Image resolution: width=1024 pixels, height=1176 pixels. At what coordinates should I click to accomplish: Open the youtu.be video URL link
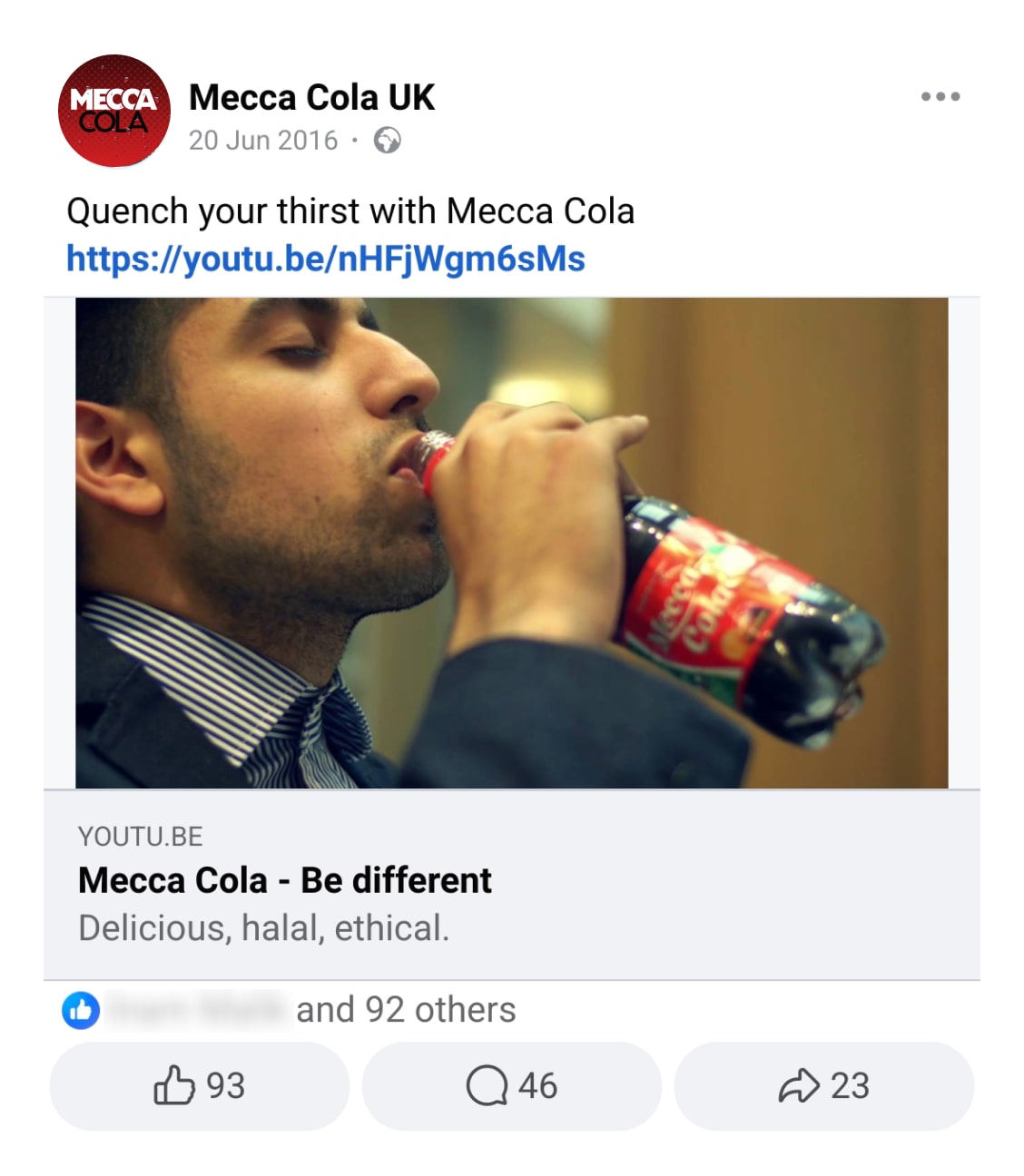pos(325,259)
